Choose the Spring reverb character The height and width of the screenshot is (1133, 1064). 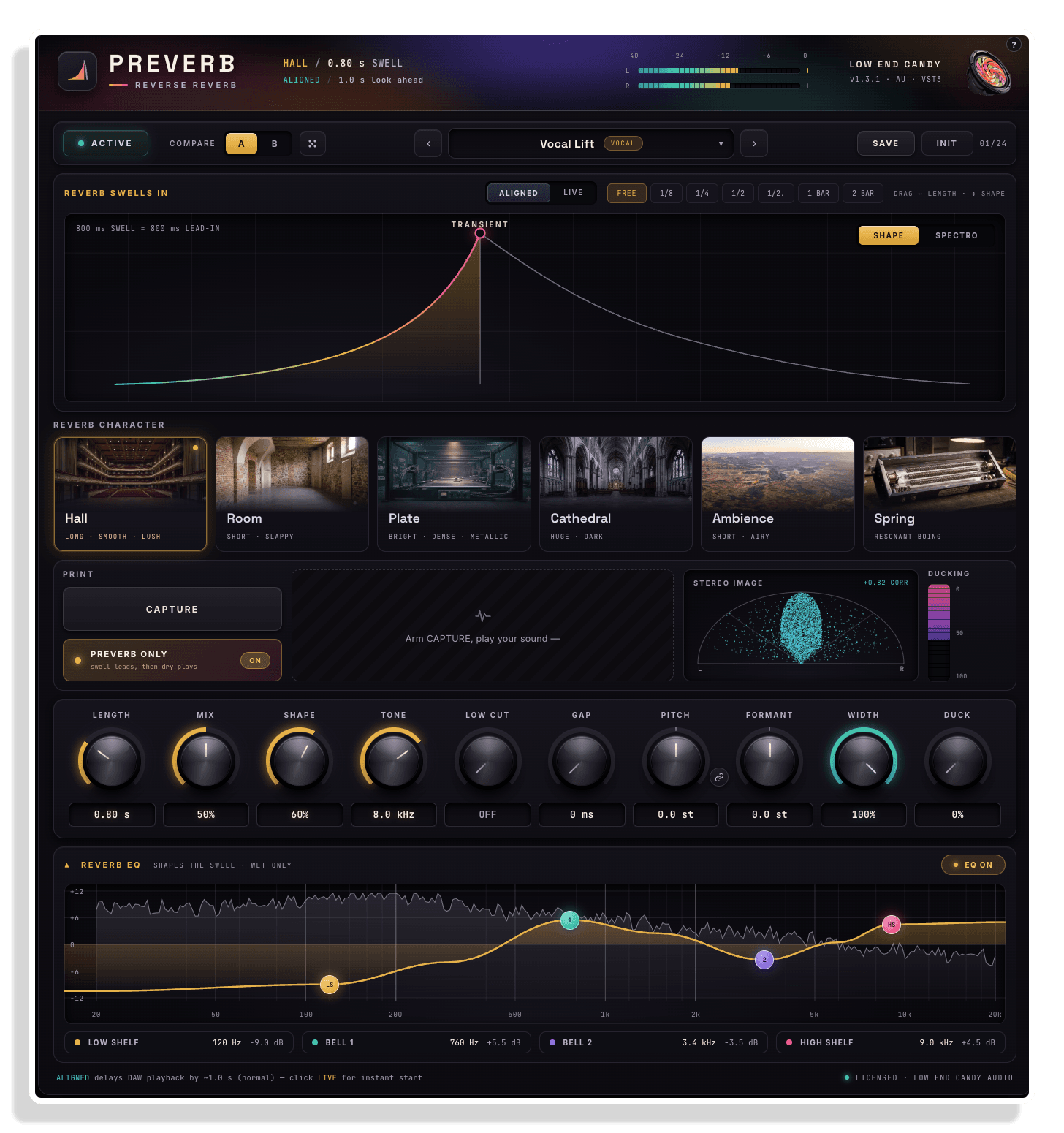(x=940, y=494)
